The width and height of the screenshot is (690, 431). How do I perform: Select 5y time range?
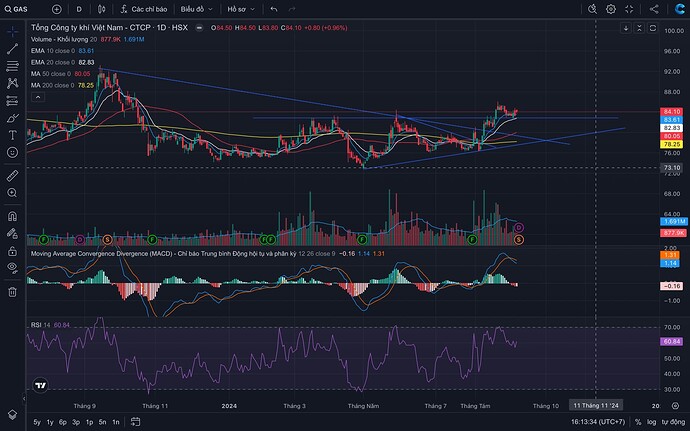coord(37,422)
